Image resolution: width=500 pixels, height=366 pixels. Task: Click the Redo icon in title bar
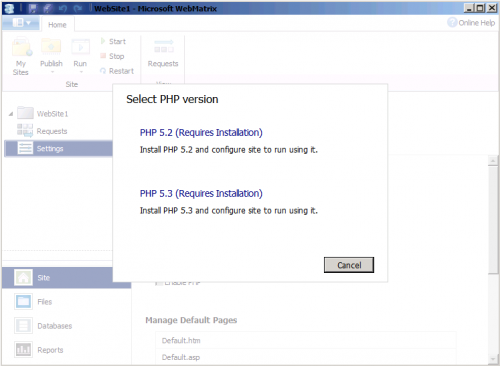pos(78,8)
